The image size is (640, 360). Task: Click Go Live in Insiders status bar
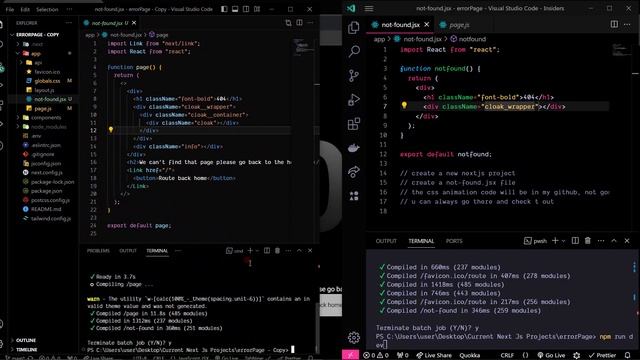pos(551,356)
